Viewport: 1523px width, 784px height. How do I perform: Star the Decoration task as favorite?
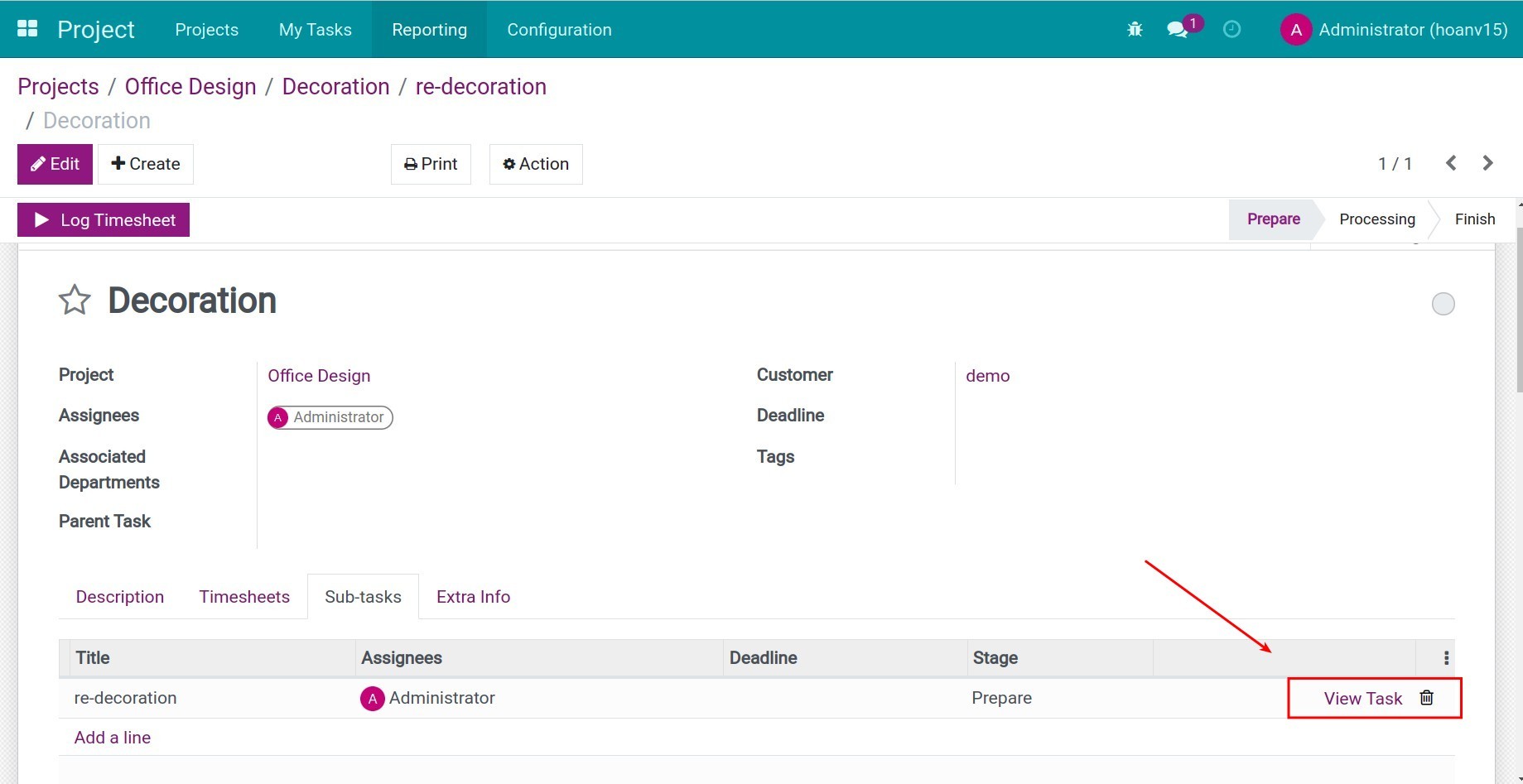point(75,301)
